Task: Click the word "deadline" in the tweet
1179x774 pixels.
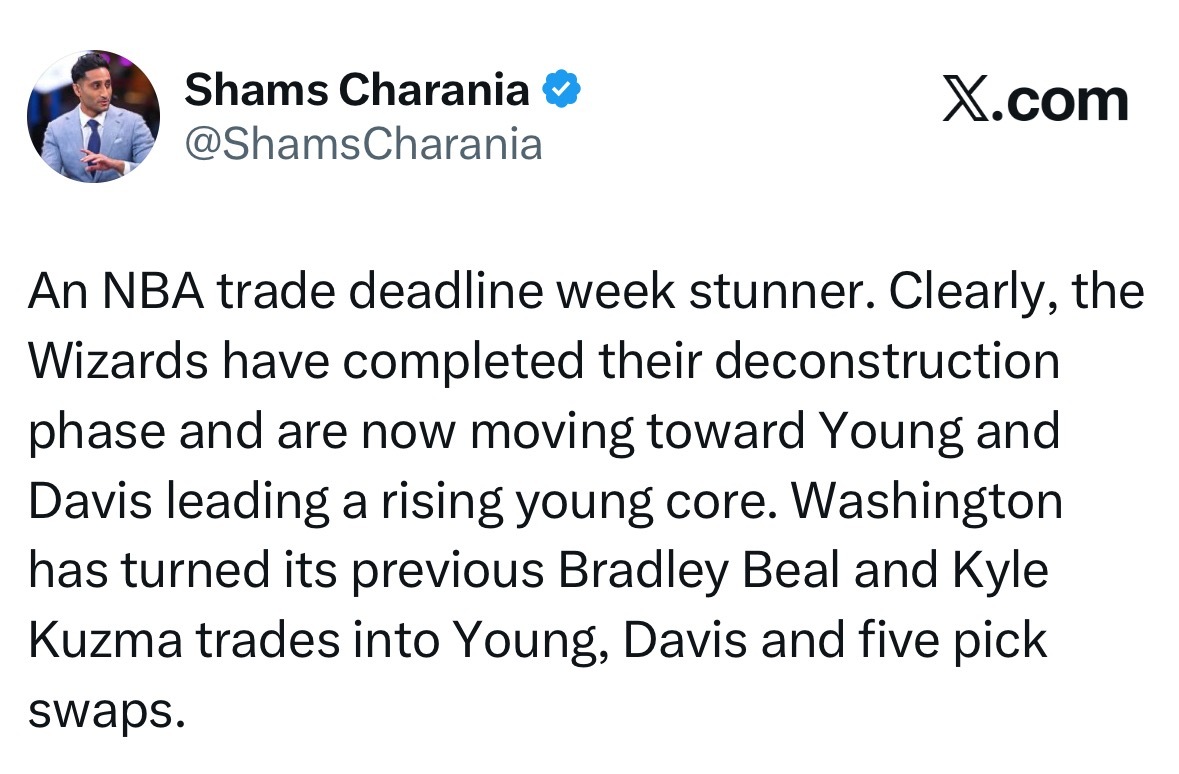Action: [x=446, y=291]
